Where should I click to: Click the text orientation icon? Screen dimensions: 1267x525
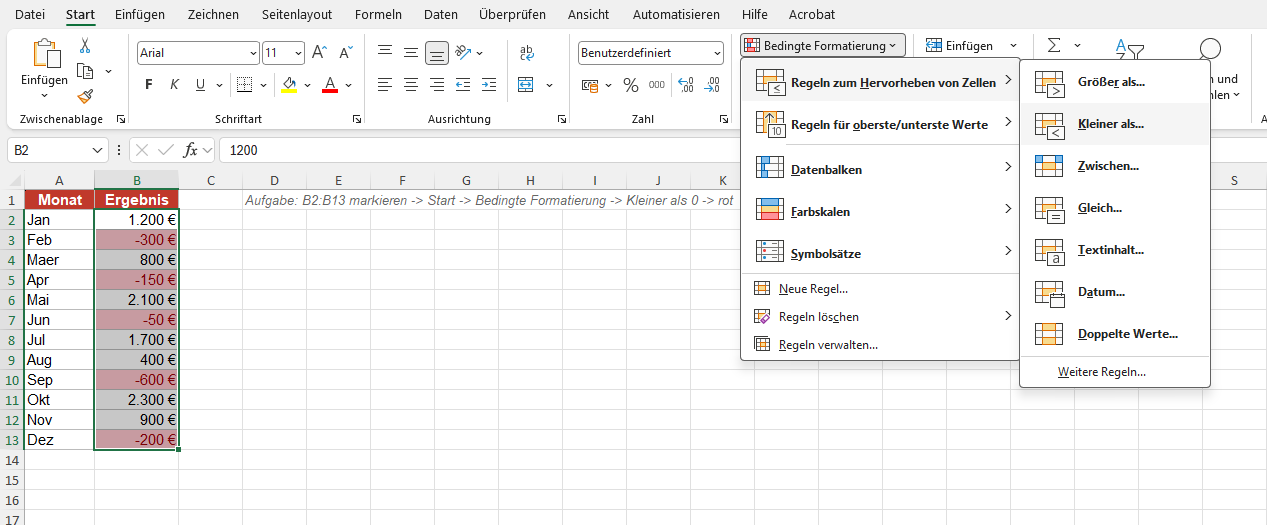pos(463,53)
